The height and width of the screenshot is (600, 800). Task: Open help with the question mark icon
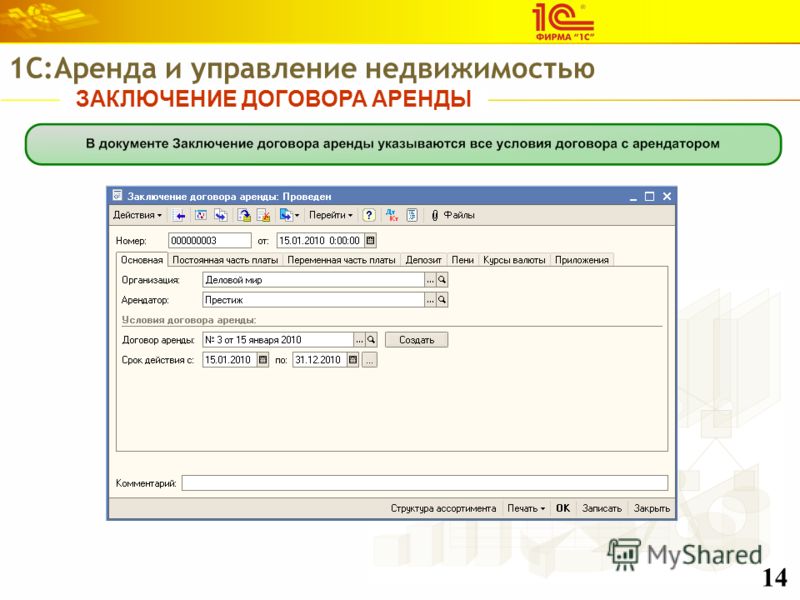coord(369,215)
